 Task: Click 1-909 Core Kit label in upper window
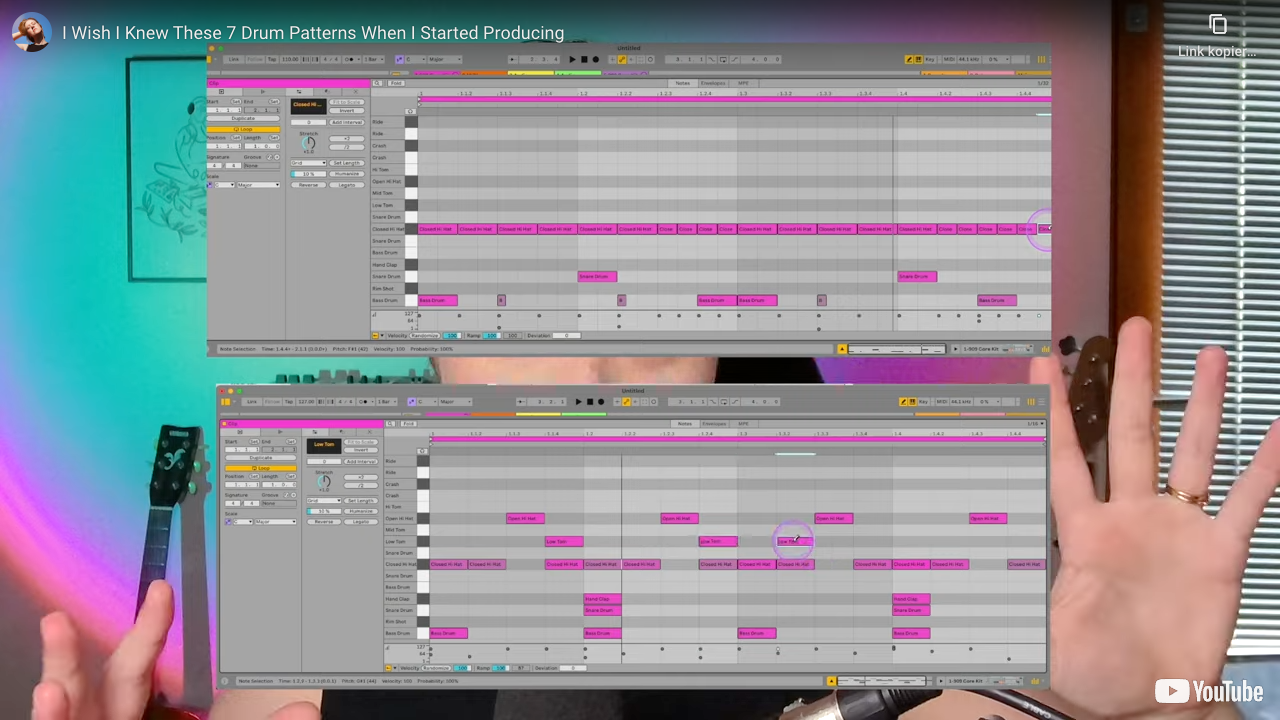click(x=981, y=349)
